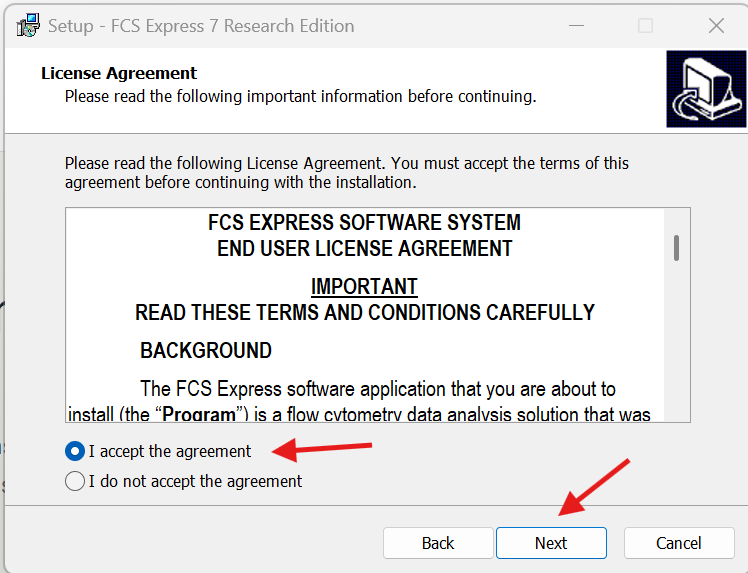Select the 'I do not accept the agreement' radio button
The image size is (748, 573).
tap(75, 481)
